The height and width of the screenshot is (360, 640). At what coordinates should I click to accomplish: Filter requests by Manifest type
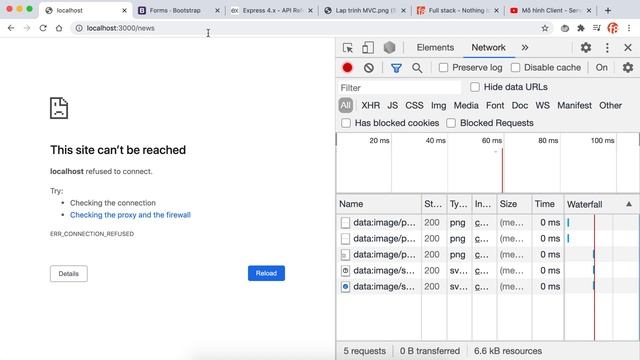pyautogui.click(x=574, y=105)
